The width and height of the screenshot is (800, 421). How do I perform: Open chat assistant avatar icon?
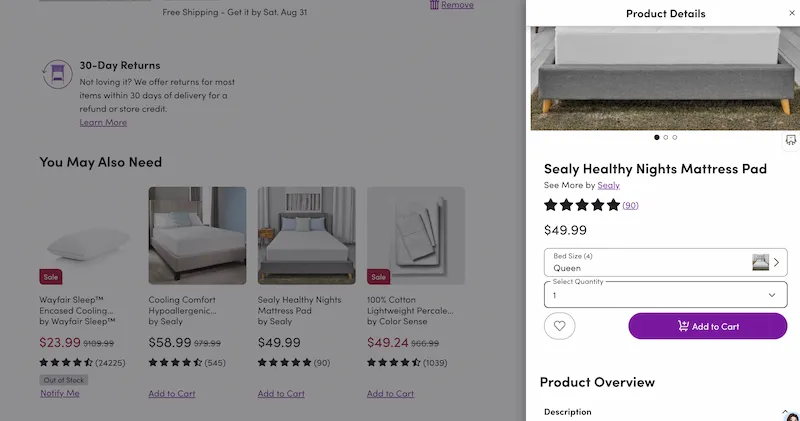(x=792, y=414)
